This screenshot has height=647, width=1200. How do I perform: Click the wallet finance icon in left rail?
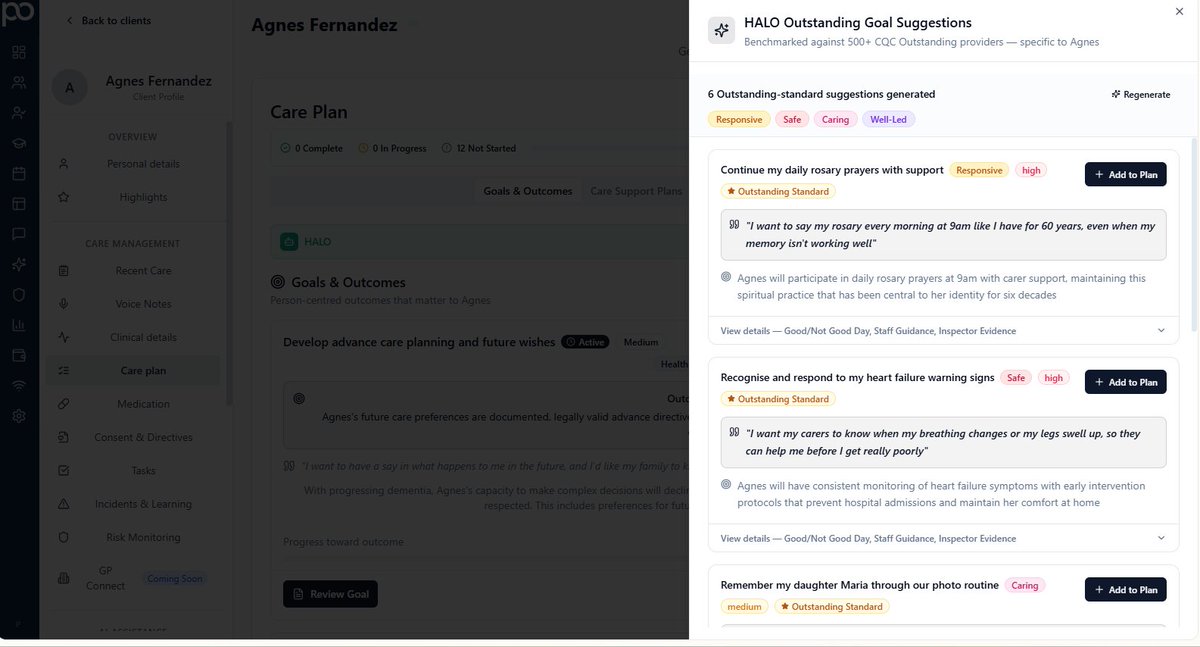coord(19,355)
